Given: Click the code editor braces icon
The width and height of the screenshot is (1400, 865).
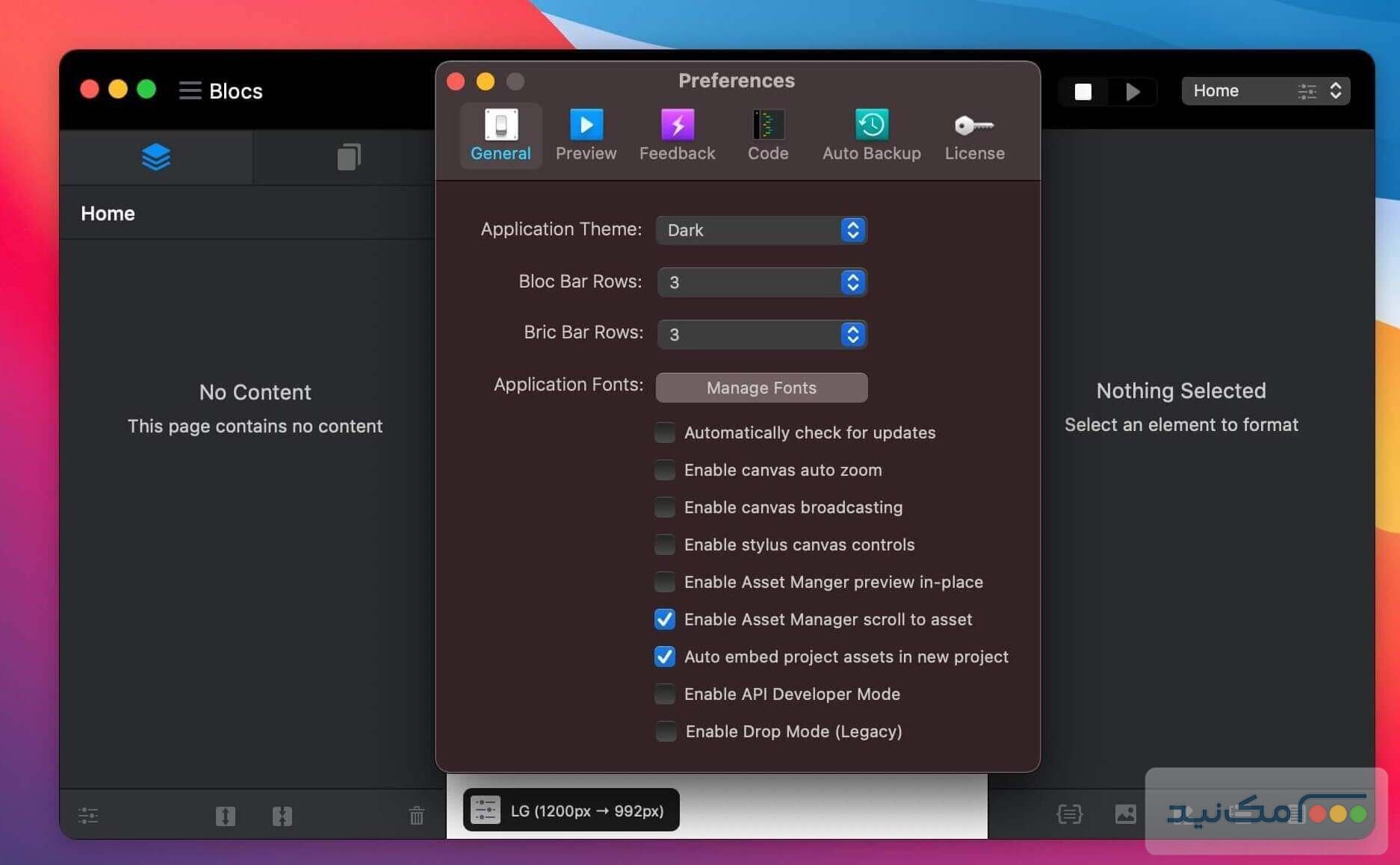Looking at the screenshot, I should point(1069,813).
